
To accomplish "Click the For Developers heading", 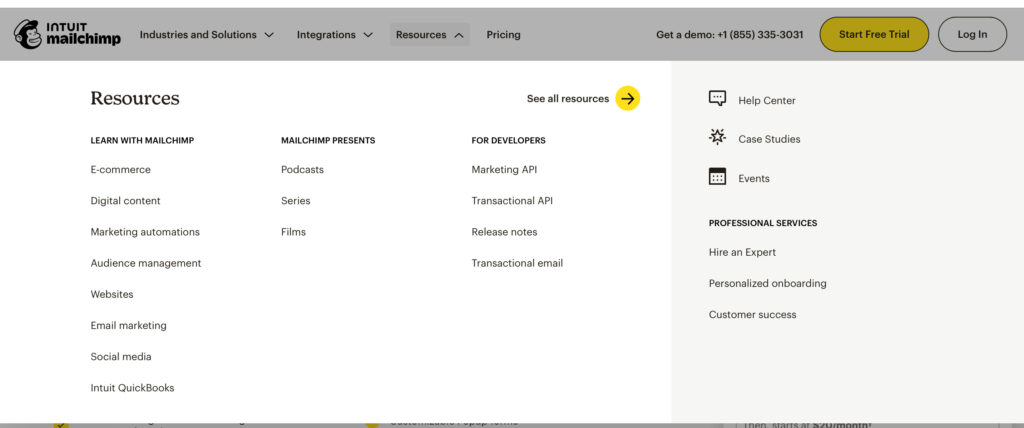I will pyautogui.click(x=508, y=140).
